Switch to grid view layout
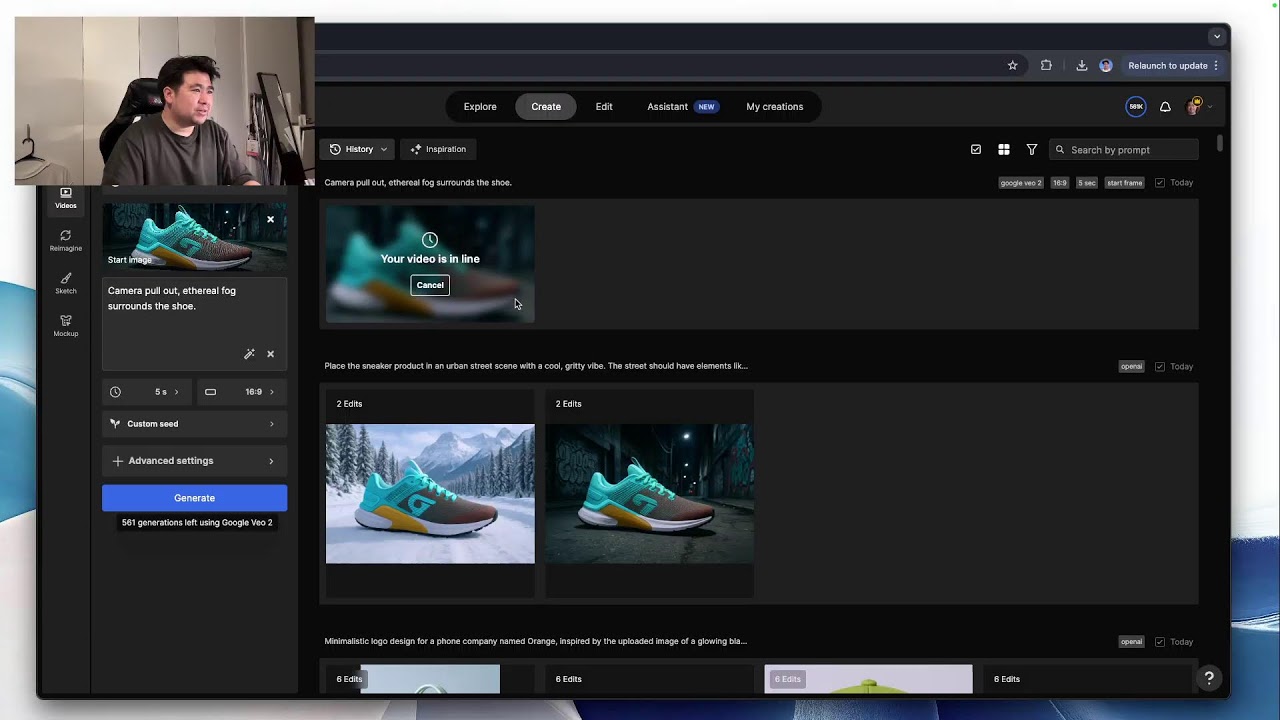 [x=1004, y=150]
